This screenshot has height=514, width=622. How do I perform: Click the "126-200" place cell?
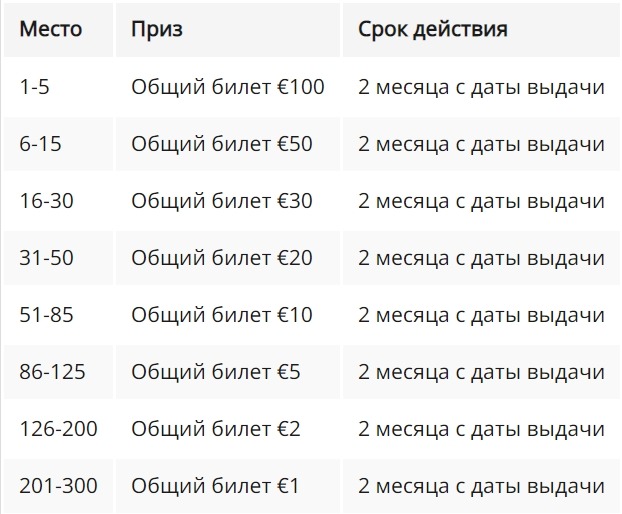click(x=58, y=430)
